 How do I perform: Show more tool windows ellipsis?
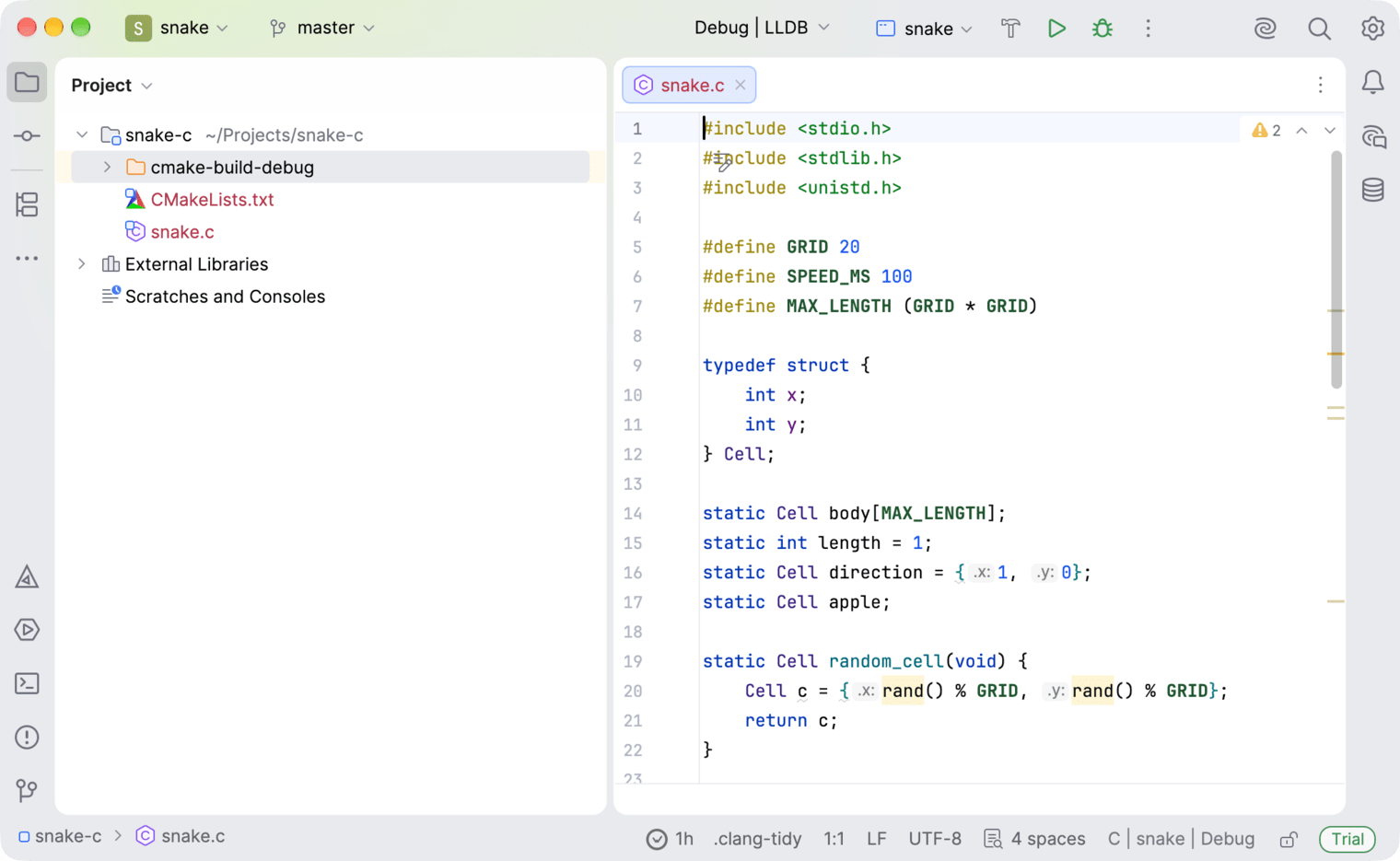[x=27, y=259]
